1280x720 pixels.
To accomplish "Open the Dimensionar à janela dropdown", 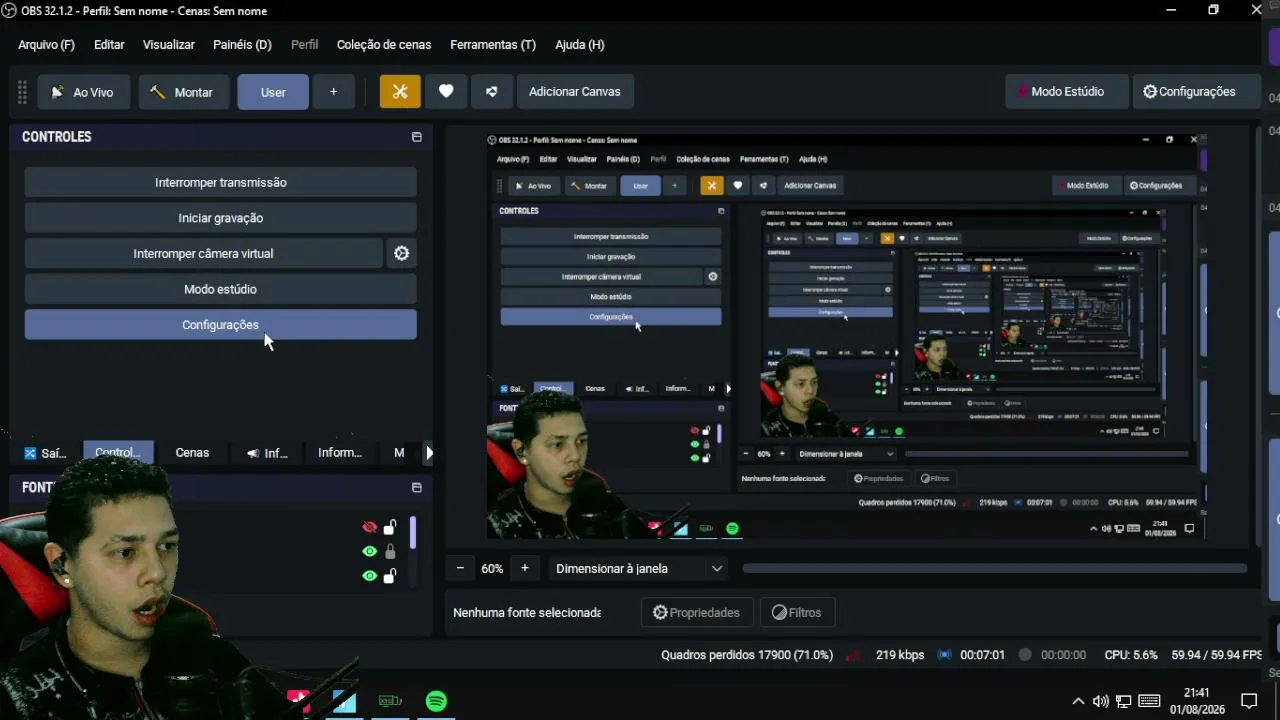I will pyautogui.click(x=638, y=568).
